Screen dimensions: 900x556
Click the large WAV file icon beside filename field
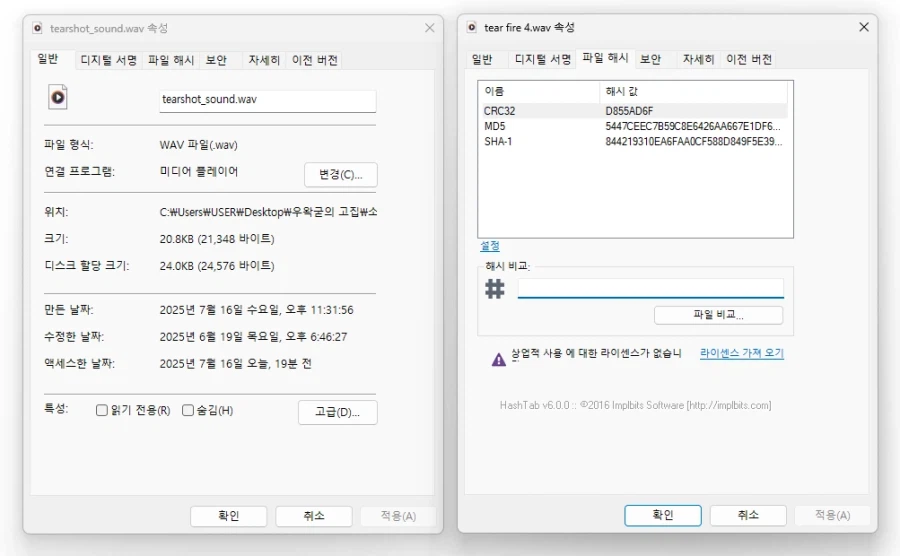[x=57, y=97]
